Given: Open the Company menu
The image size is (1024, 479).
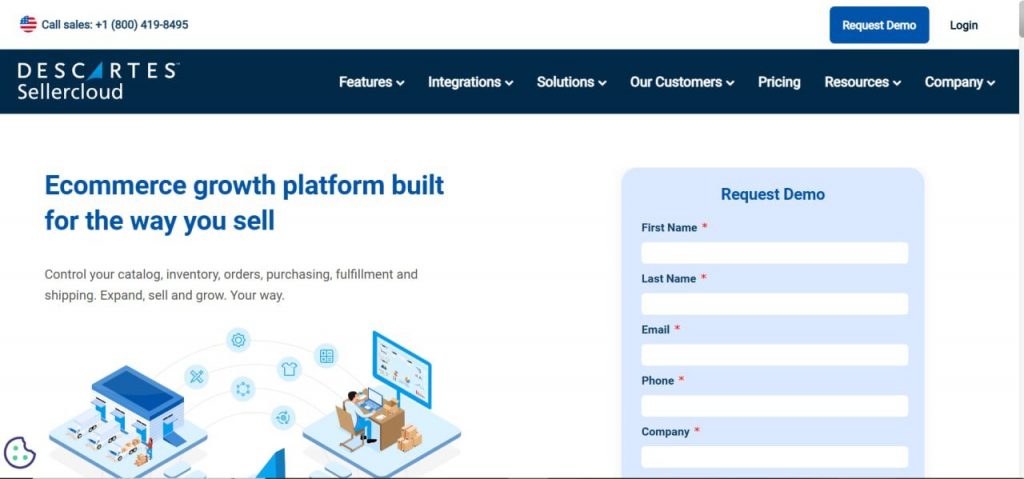Looking at the screenshot, I should 959,82.
